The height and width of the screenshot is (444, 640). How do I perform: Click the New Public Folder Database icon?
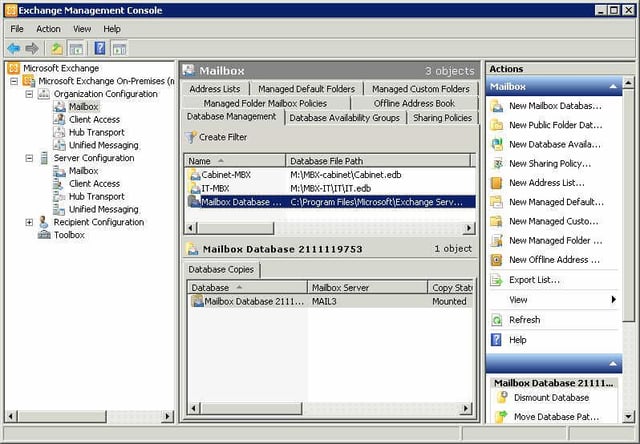(496, 125)
